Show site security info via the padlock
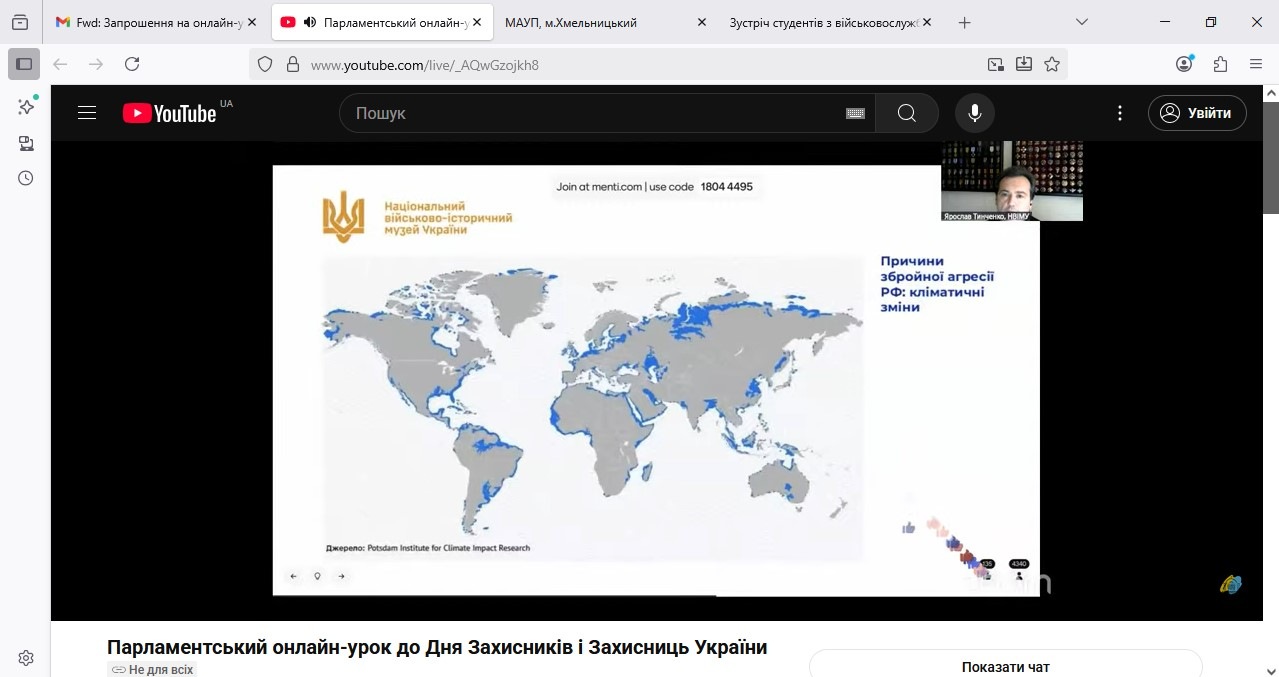This screenshot has height=677, width=1279. point(293,64)
